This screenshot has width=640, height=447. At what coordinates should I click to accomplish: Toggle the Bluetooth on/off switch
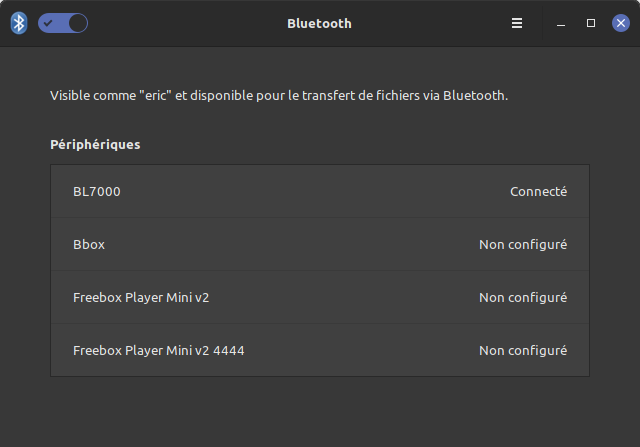click(x=63, y=23)
